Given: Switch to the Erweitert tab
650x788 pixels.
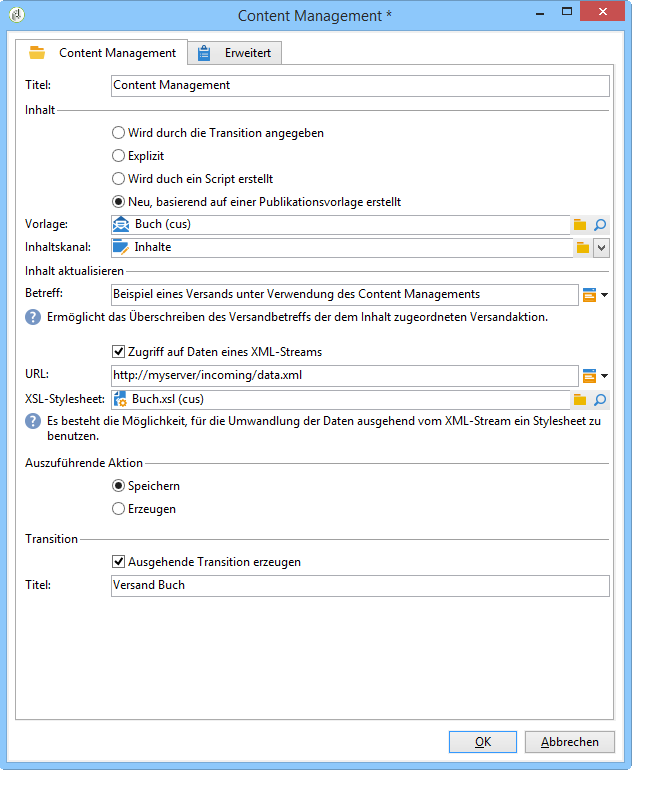Looking at the screenshot, I should (x=235, y=53).
